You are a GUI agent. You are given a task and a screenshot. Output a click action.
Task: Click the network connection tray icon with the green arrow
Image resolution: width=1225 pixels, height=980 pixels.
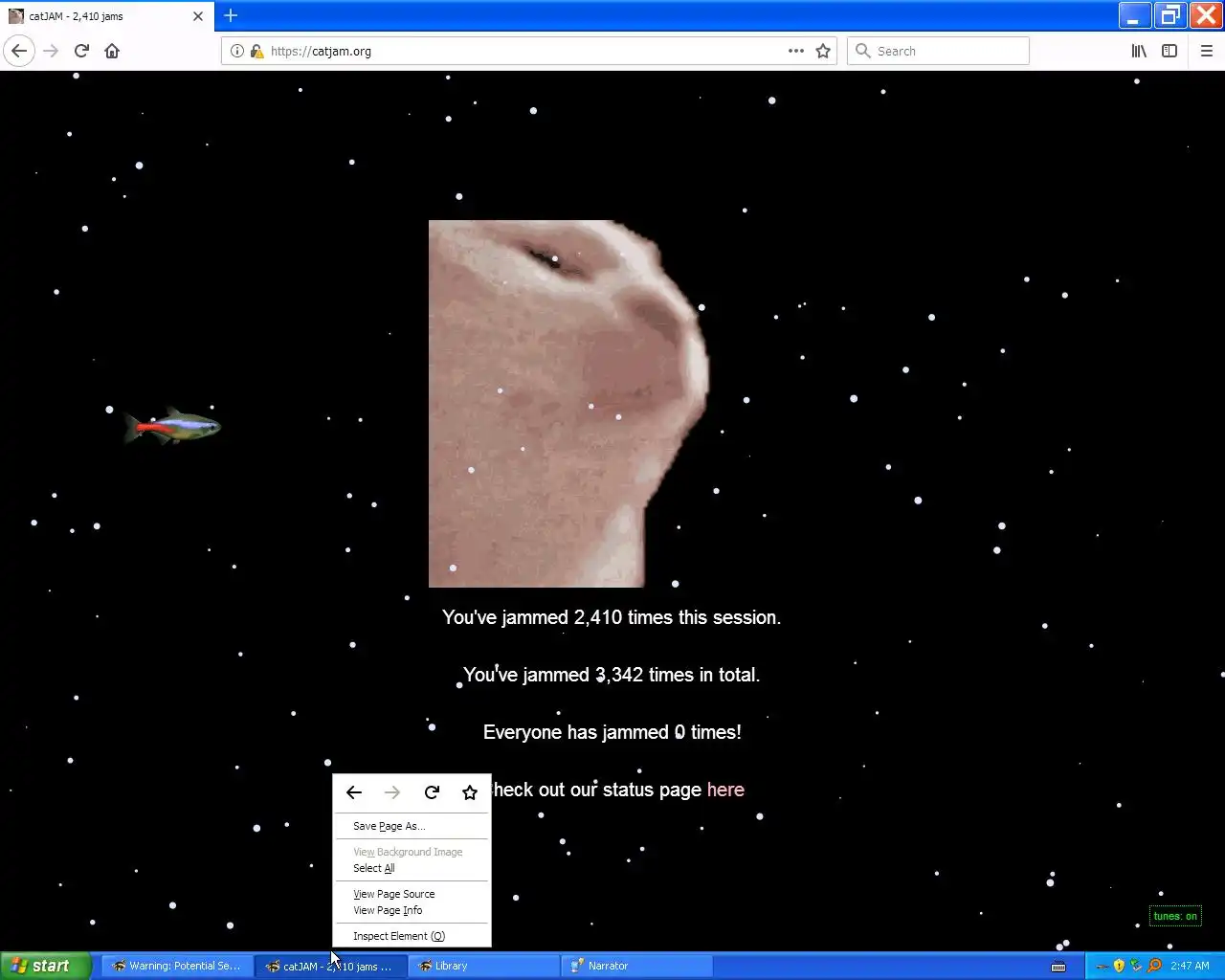point(1136,966)
